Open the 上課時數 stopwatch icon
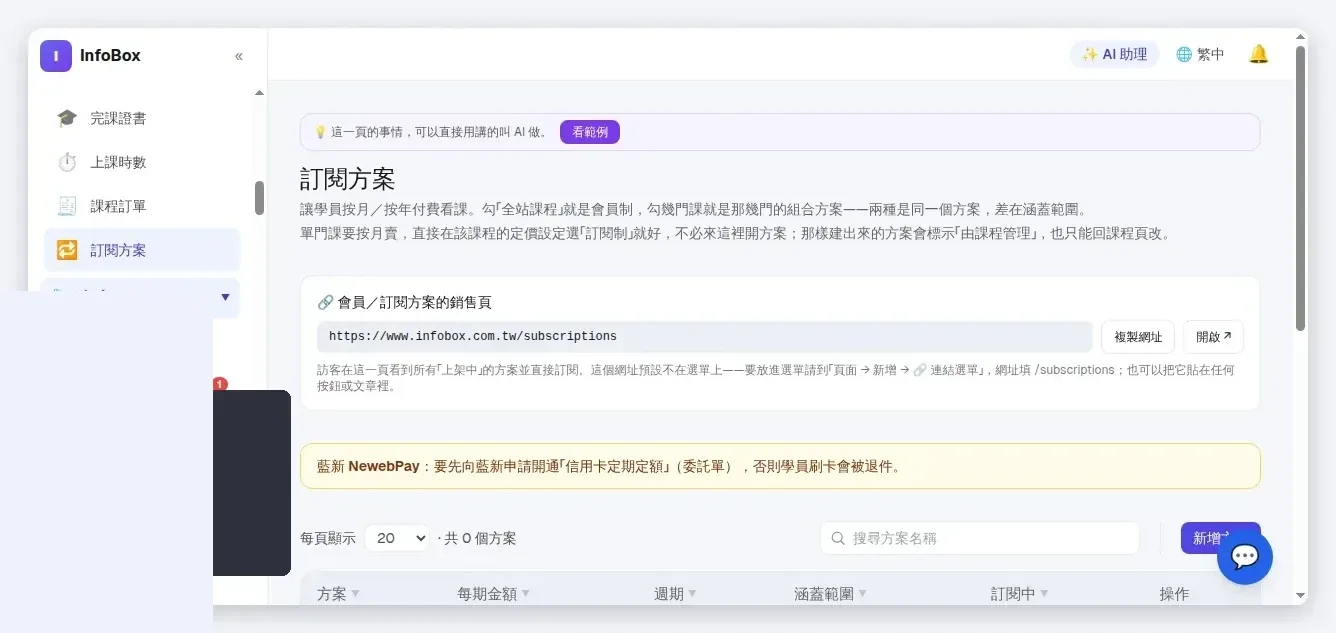 coord(67,162)
